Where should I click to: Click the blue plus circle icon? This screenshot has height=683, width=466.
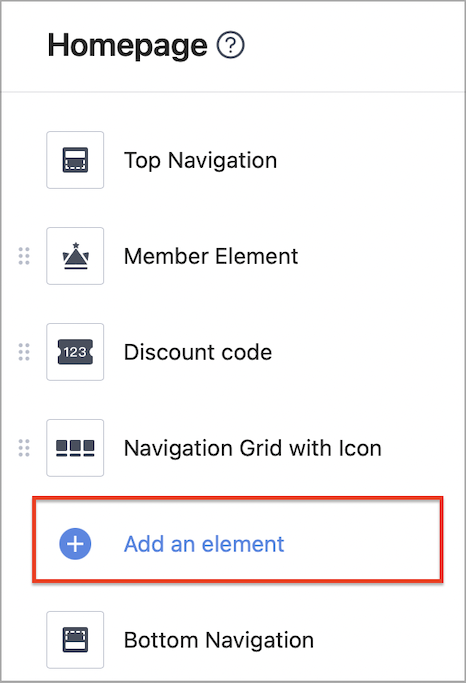[75, 544]
